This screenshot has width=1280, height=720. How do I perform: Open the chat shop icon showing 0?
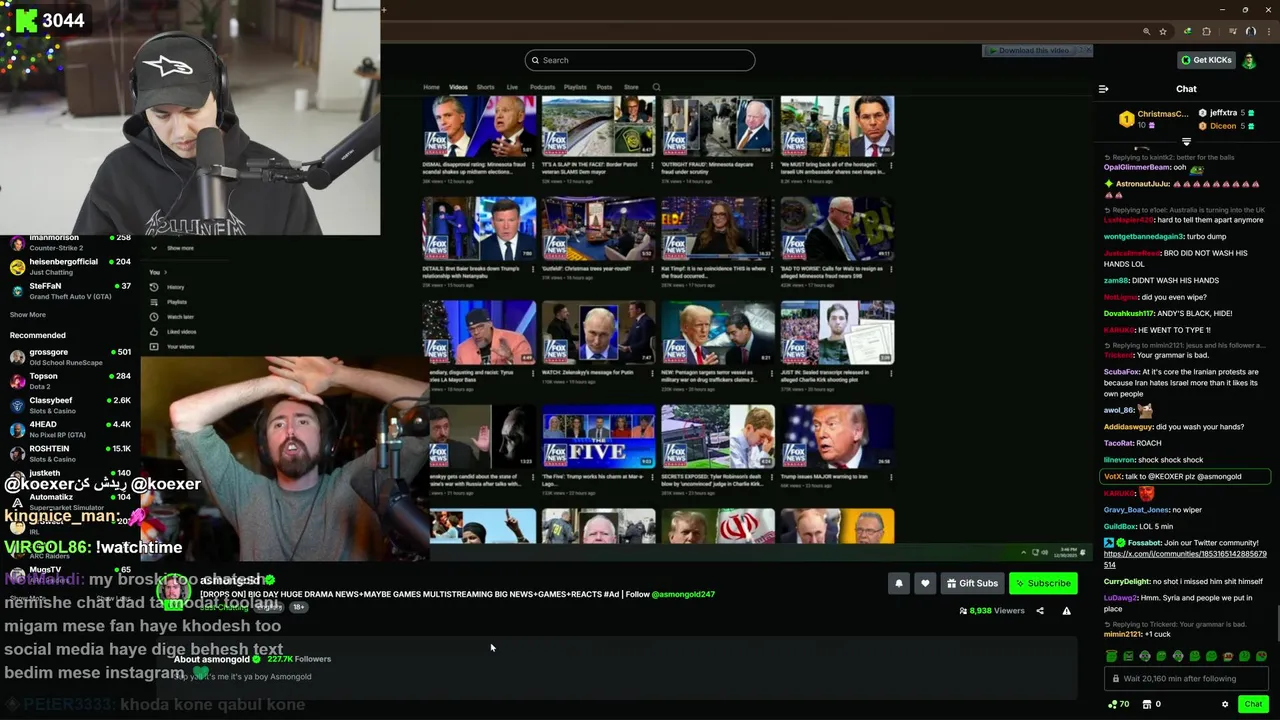[x=1152, y=704]
